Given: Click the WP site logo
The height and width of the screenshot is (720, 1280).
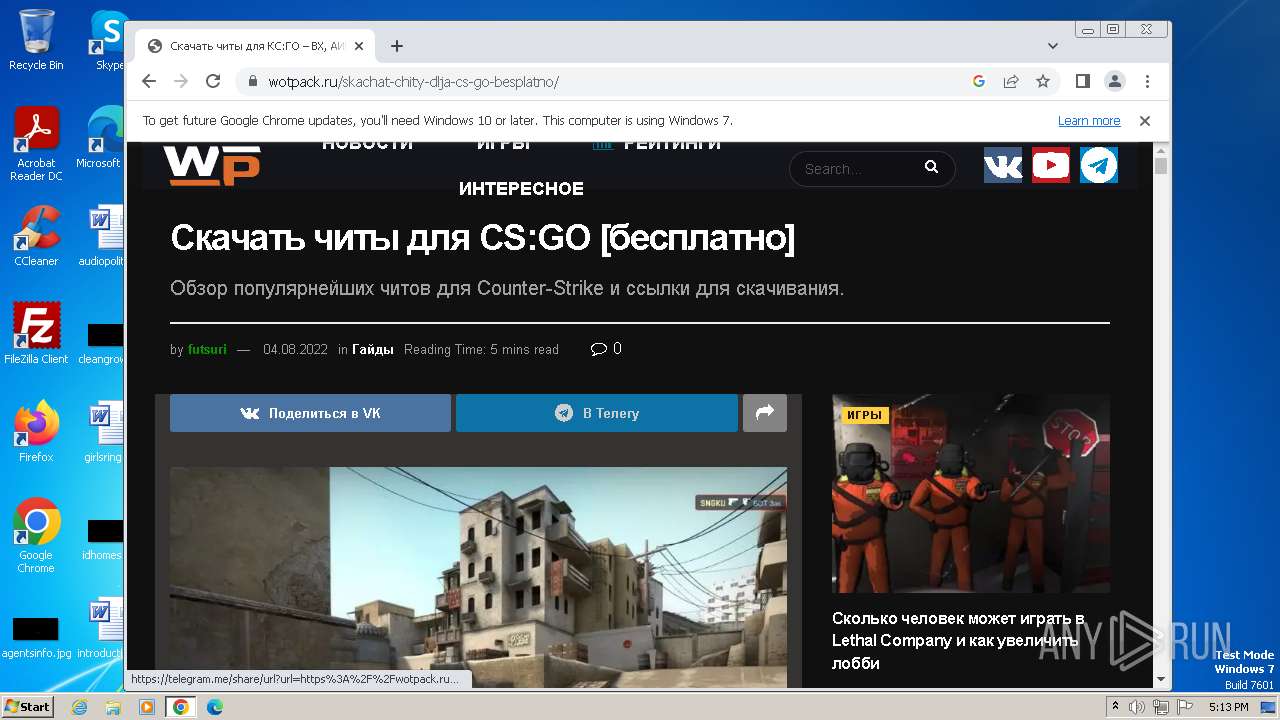Looking at the screenshot, I should click(212, 165).
